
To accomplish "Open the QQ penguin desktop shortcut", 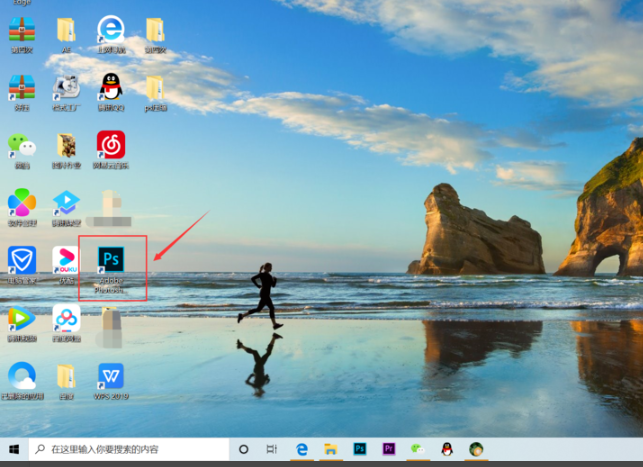I will pos(111,86).
